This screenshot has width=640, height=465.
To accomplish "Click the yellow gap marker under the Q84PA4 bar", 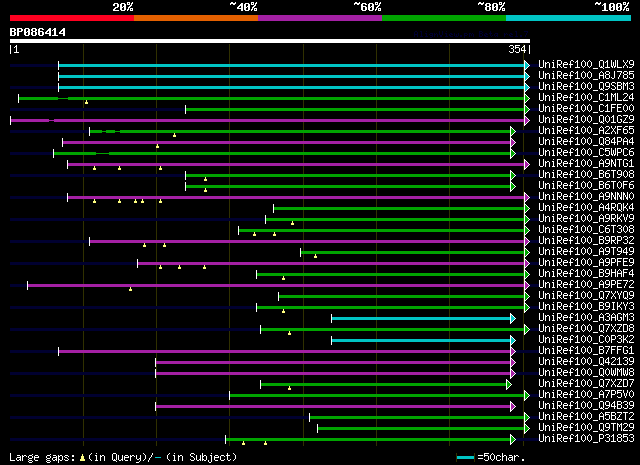I will pyautogui.click(x=158, y=146).
